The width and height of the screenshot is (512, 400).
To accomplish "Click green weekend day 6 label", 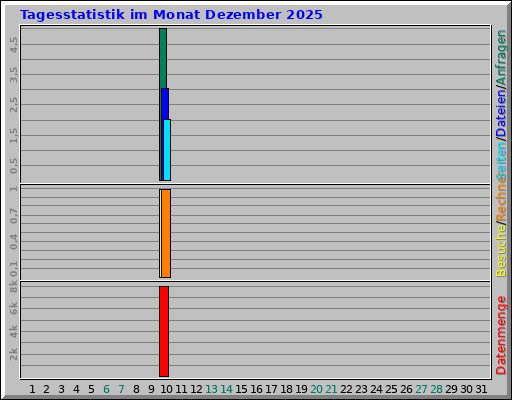I will 106,389.
